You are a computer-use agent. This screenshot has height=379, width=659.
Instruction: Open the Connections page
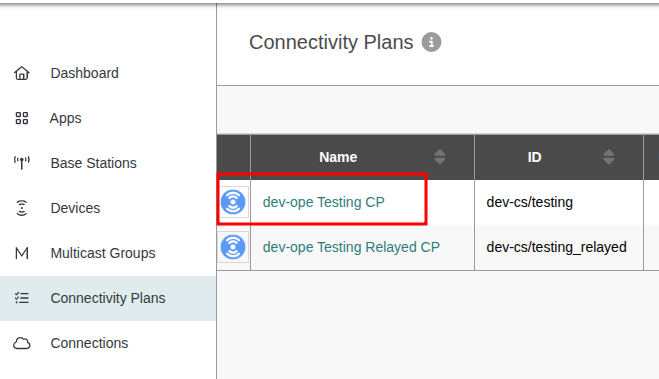[x=108, y=343]
